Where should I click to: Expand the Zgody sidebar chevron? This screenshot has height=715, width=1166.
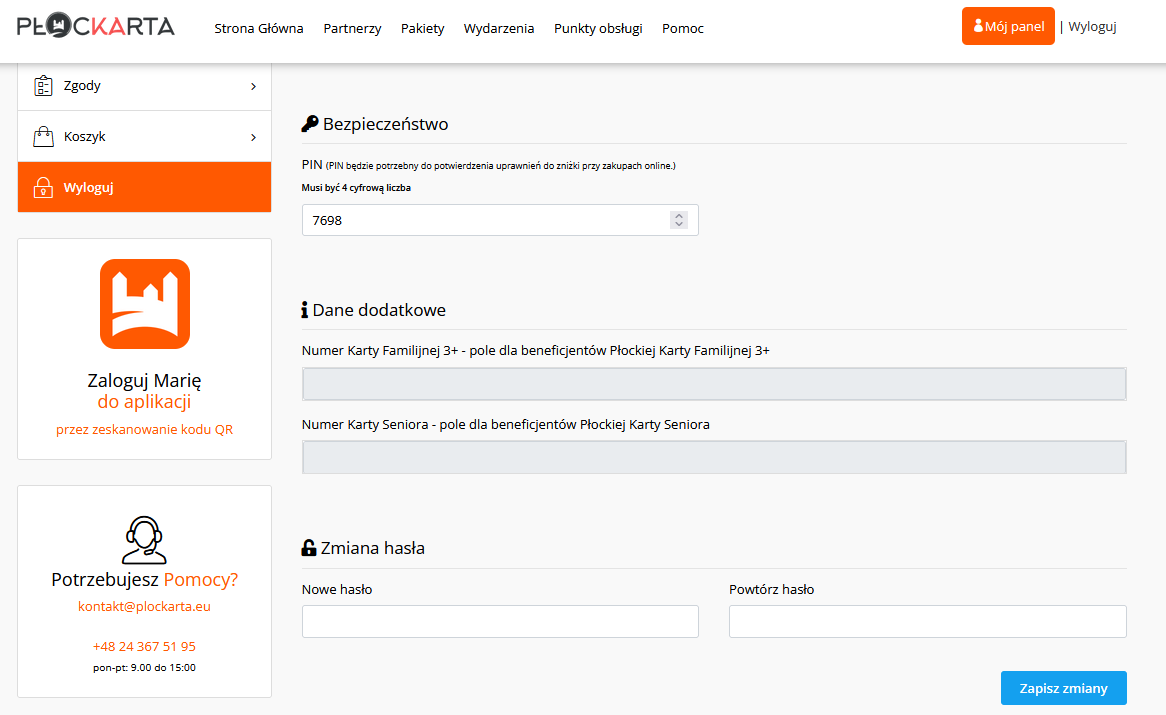click(253, 86)
